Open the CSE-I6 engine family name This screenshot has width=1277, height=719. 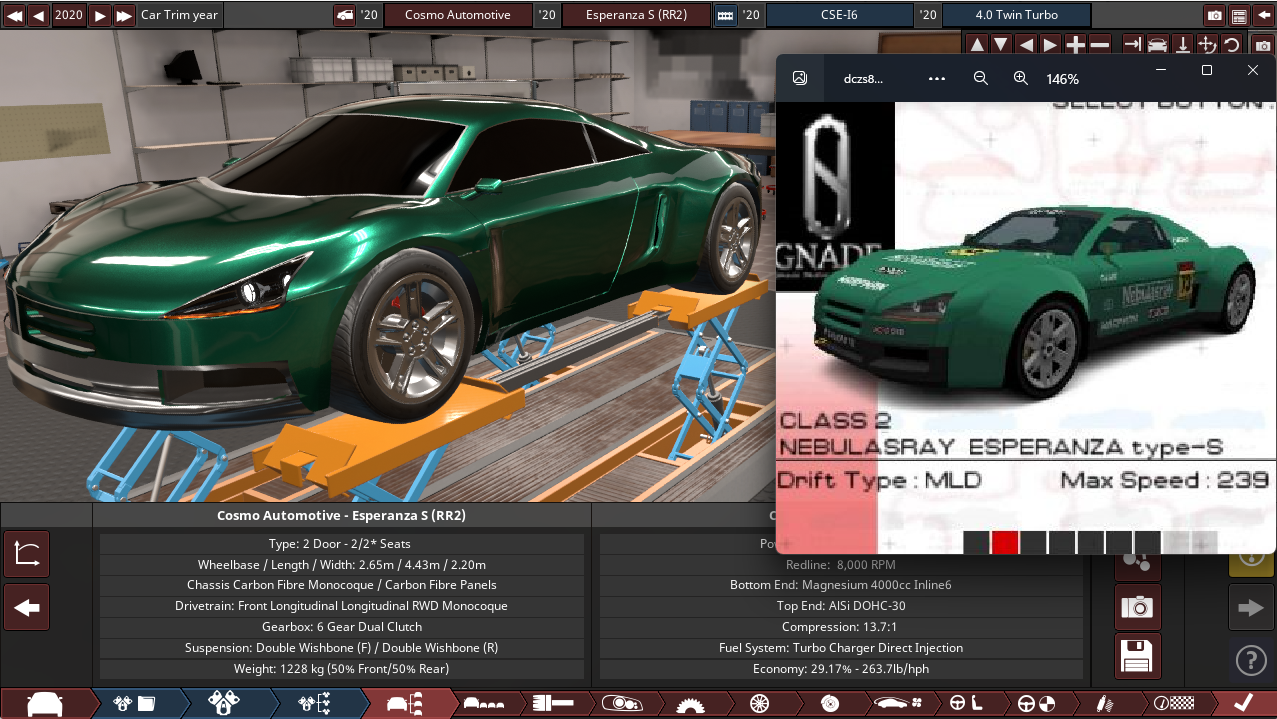(839, 15)
